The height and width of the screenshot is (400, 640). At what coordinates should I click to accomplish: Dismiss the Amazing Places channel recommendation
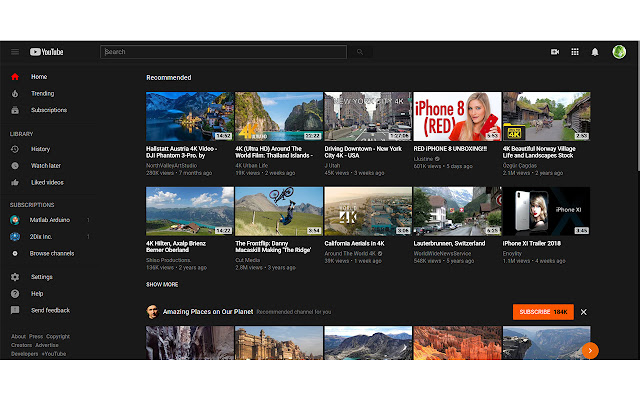coord(584,312)
